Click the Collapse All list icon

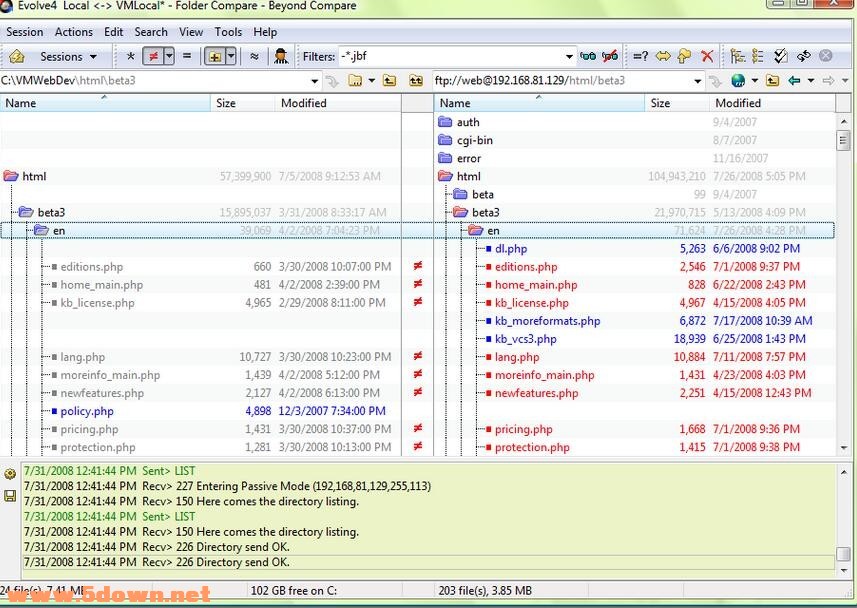click(758, 56)
